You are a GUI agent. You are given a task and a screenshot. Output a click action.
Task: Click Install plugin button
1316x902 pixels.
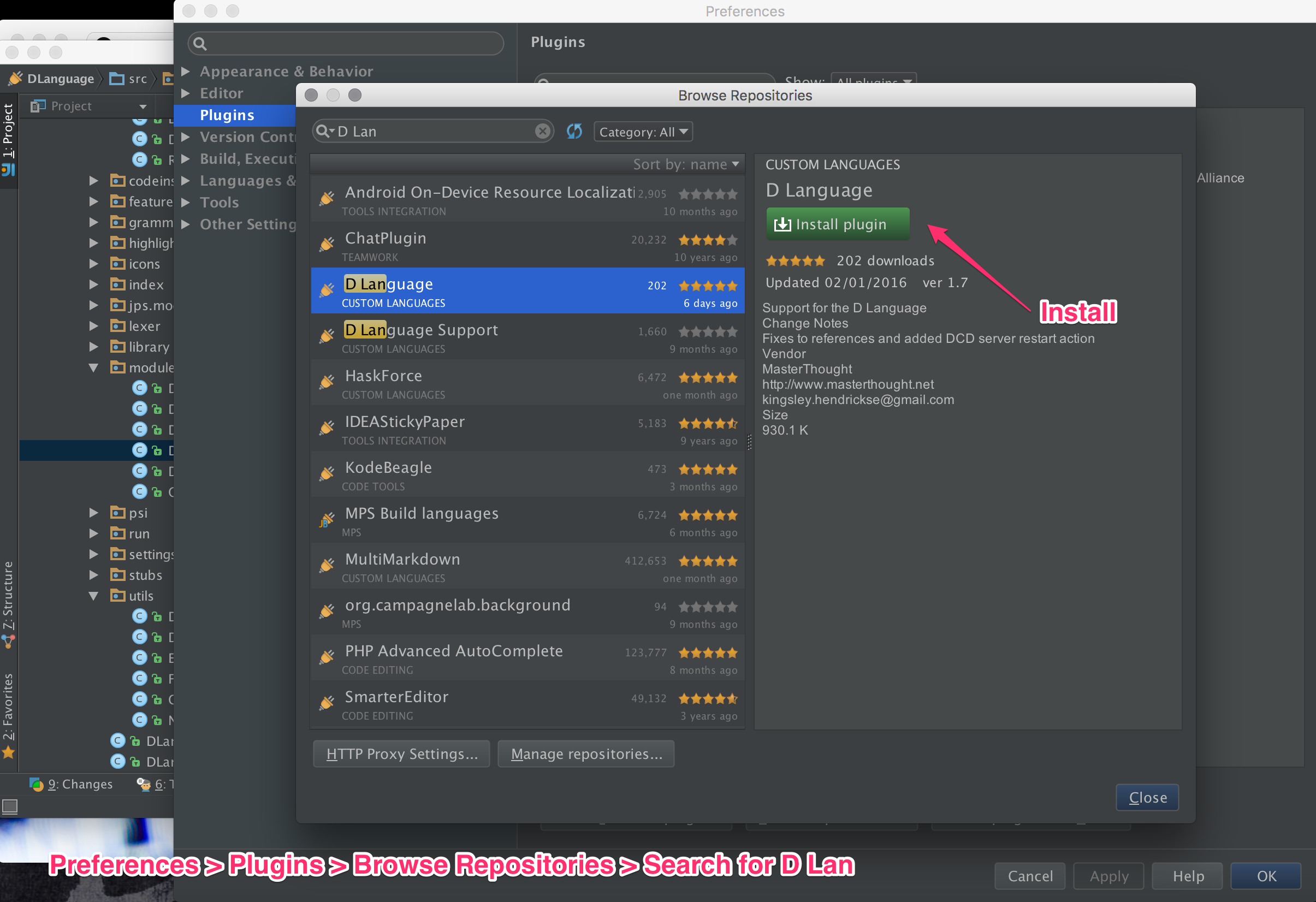click(838, 224)
